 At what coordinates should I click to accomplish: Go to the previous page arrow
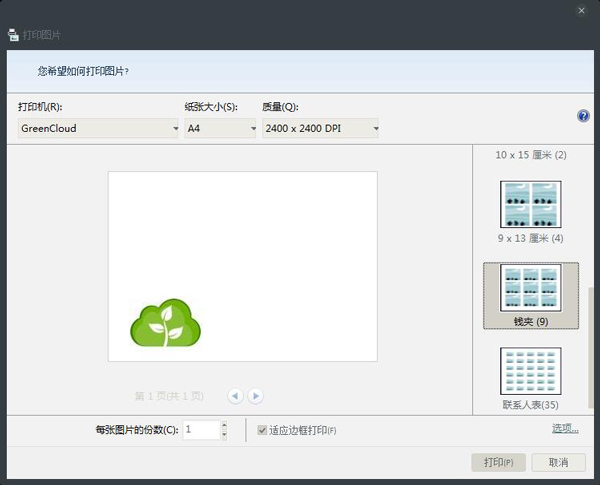(235, 395)
